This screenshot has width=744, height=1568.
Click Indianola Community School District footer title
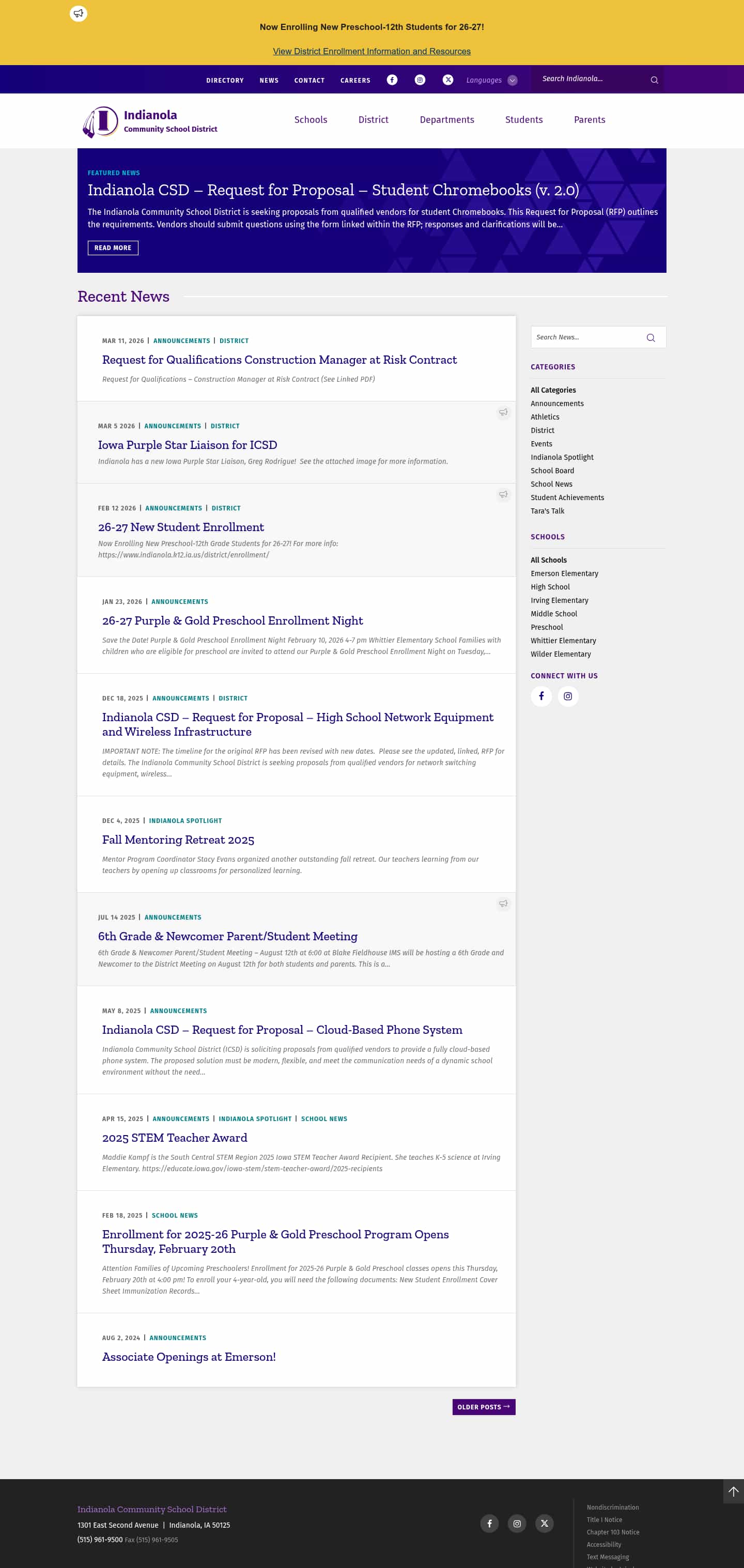coord(151,1509)
